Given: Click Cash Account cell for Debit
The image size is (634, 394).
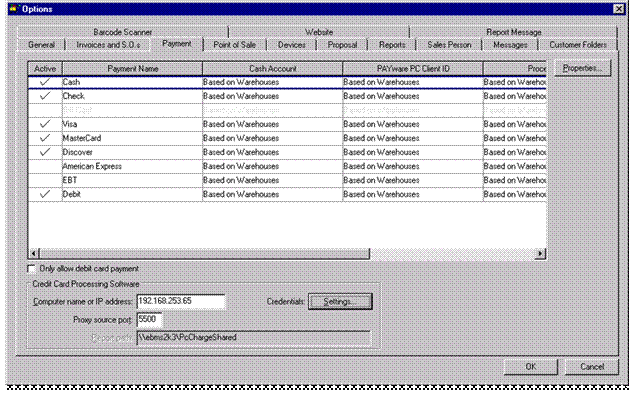Looking at the screenshot, I should coord(273,194).
